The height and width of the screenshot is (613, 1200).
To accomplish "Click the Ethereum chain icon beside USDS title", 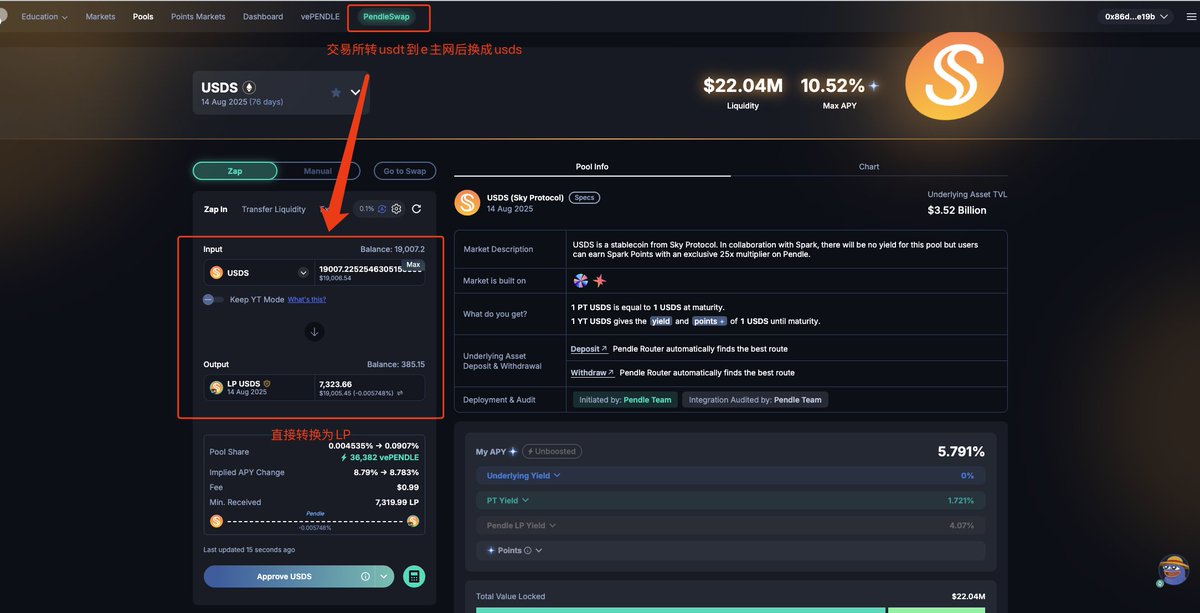I will 249,88.
